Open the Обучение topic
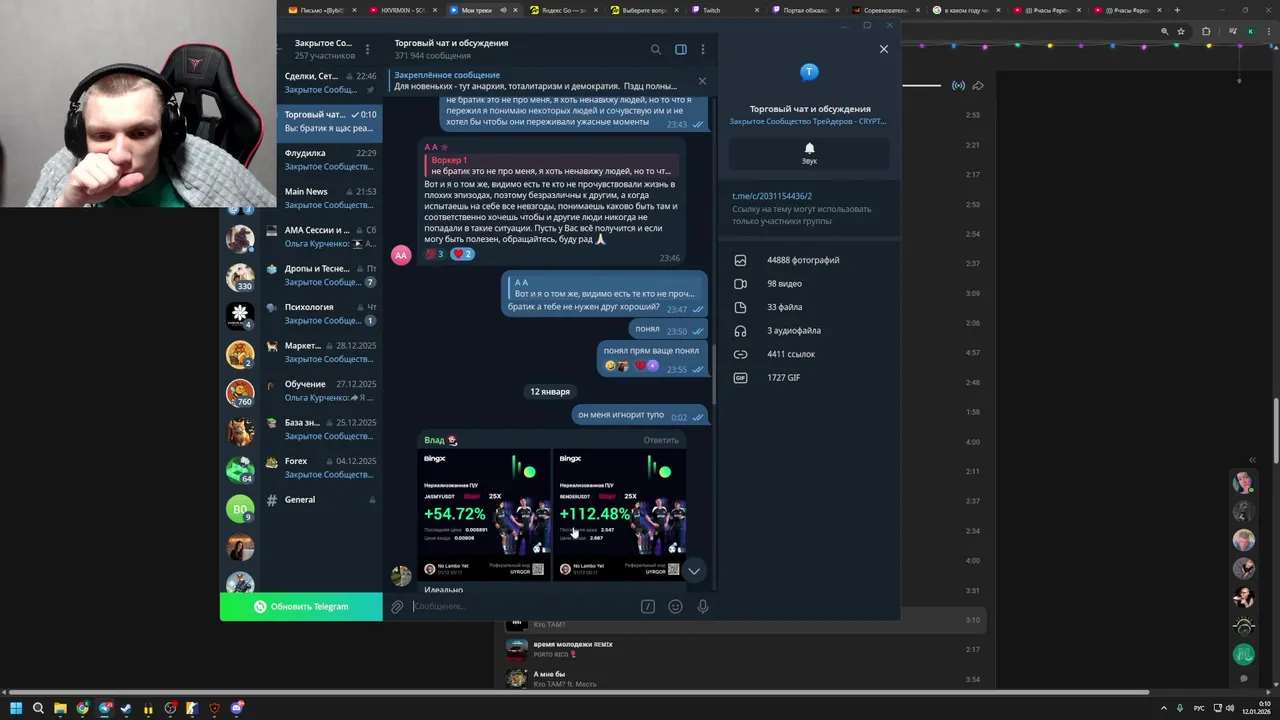This screenshot has height=720, width=1280. [x=323, y=390]
